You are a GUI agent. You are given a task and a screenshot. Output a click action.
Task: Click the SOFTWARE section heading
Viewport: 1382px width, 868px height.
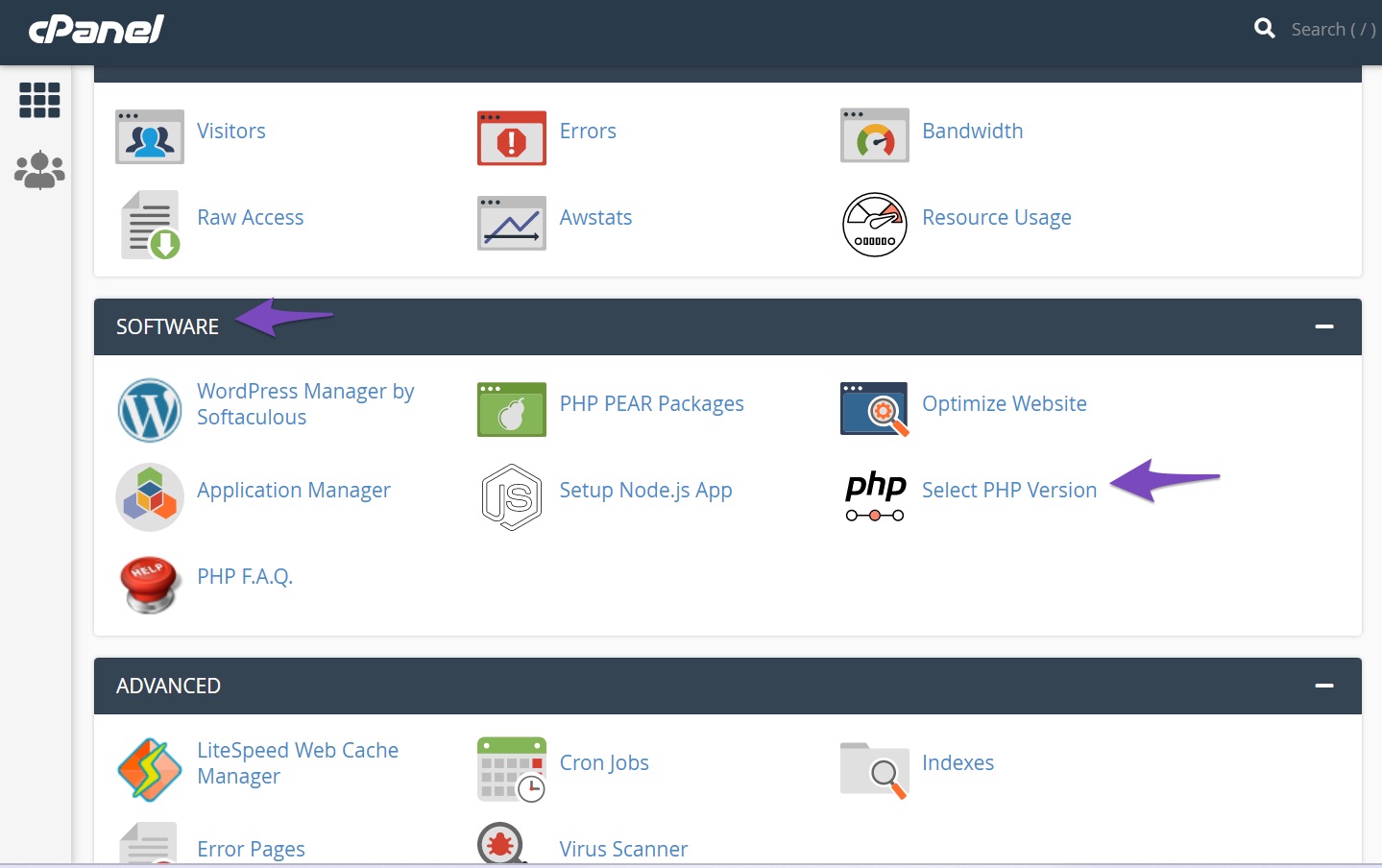click(168, 326)
